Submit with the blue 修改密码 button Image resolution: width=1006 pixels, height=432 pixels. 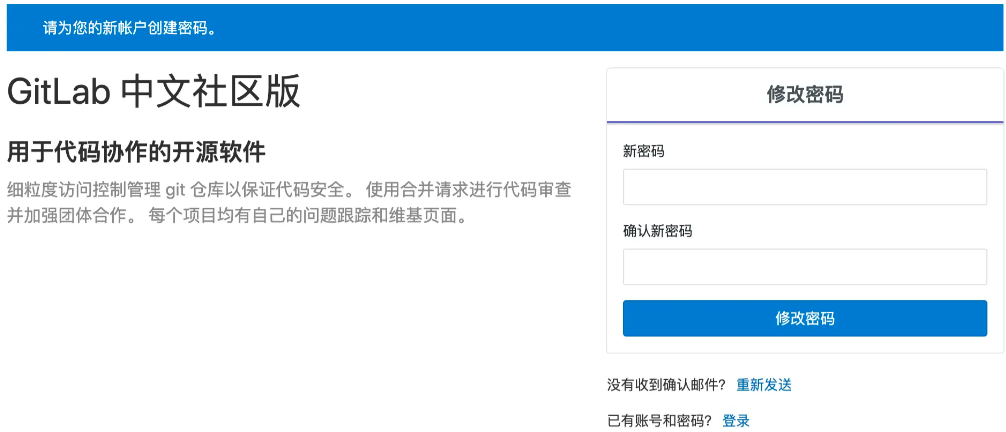[x=805, y=318]
